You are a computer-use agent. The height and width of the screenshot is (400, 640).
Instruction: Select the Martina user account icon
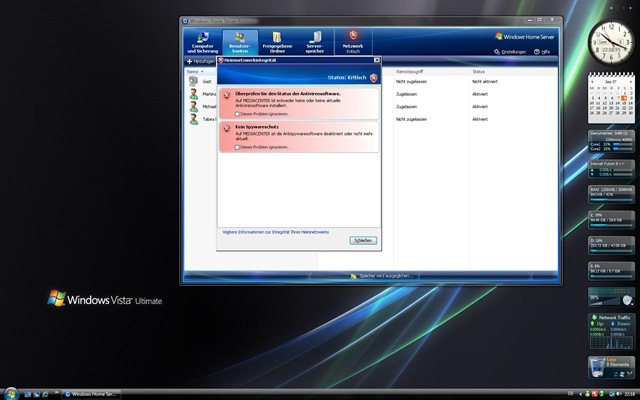pos(193,94)
